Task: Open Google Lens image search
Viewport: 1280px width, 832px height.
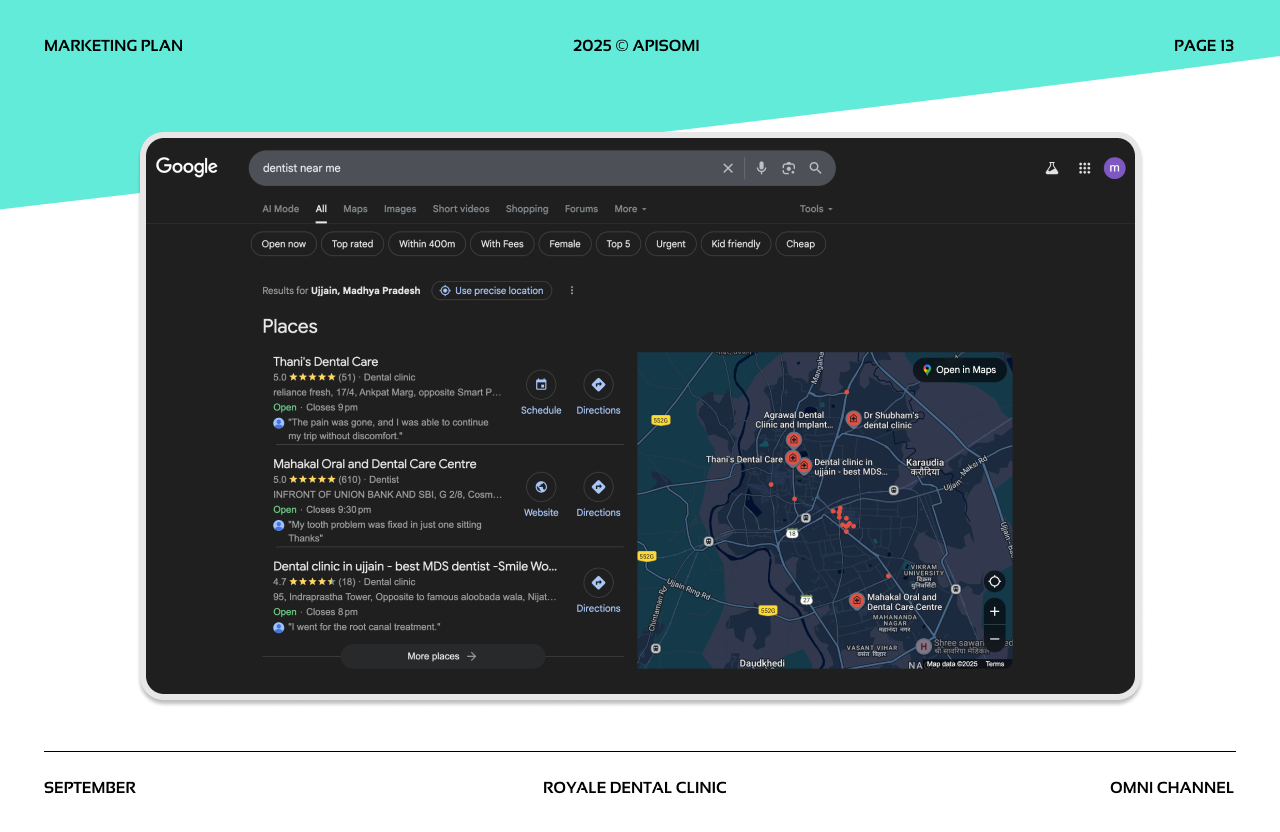Action: coord(788,168)
